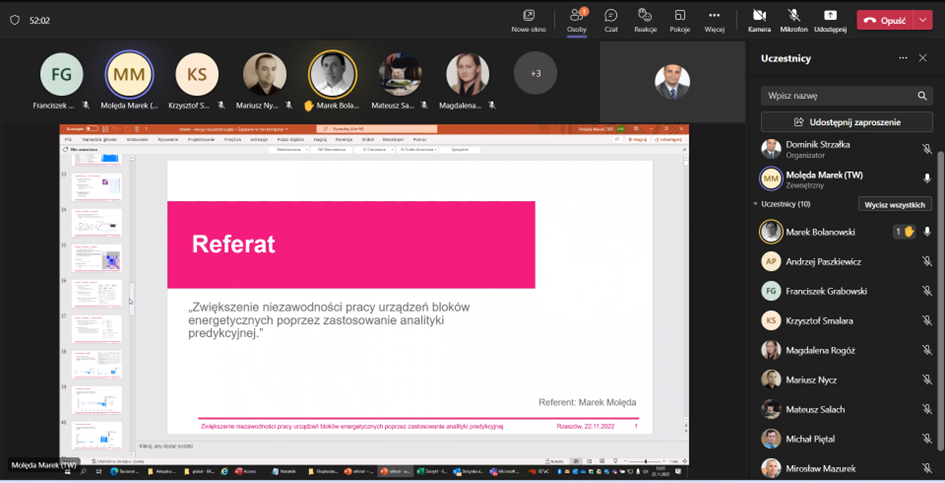Click the Udostępnij share screen icon
Screen dimensions: 945x483
point(830,17)
